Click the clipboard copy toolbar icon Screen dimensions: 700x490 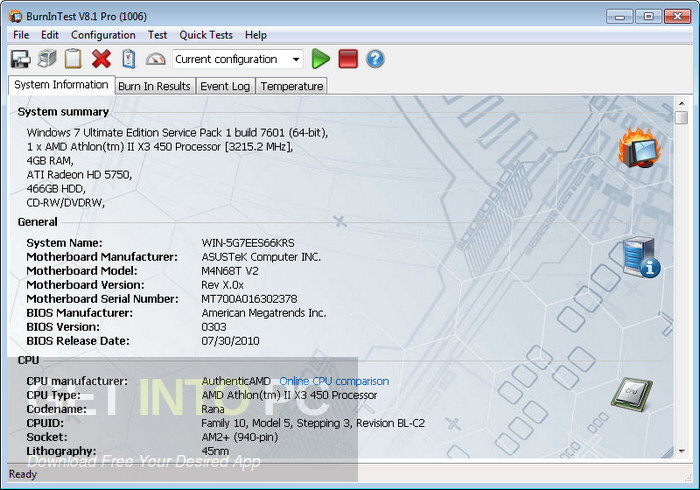pyautogui.click(x=73, y=59)
